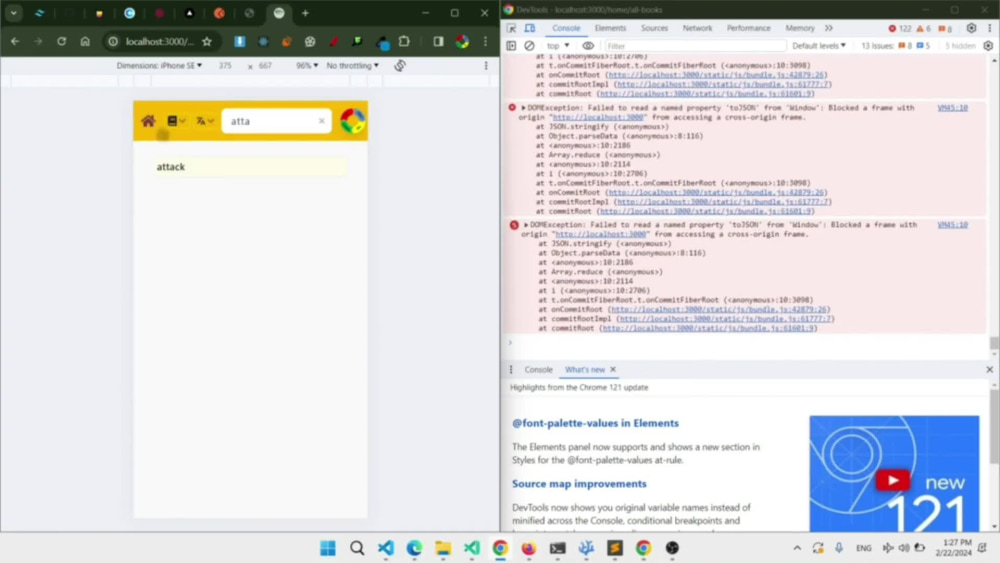Viewport: 1000px width, 563px height.
Task: Open the 96% zoom dropdown in the device toolbar
Action: tap(307, 66)
